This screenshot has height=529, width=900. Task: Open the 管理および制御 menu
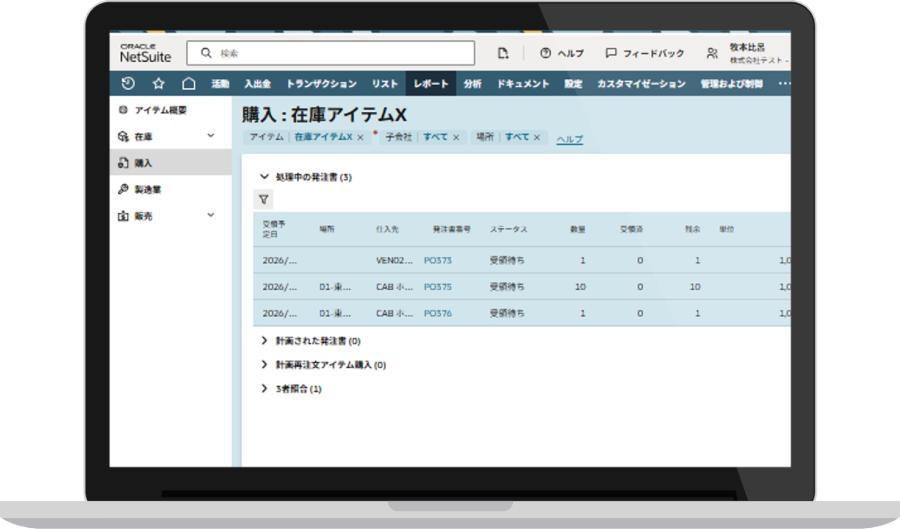click(x=731, y=84)
